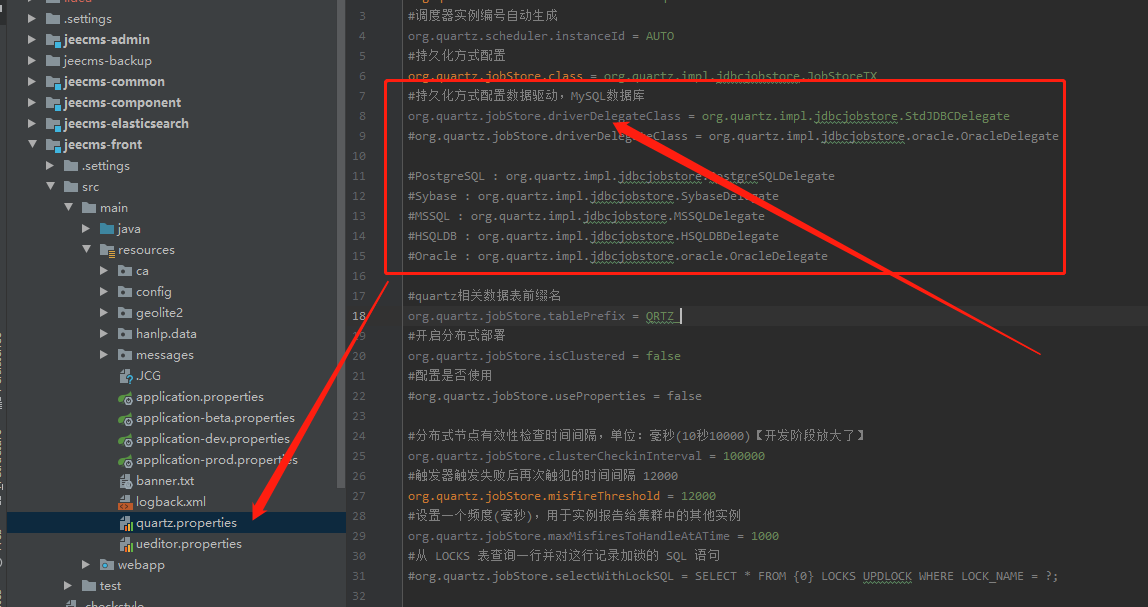Image resolution: width=1148 pixels, height=607 pixels.
Task: Select the jeecms-backup folder name
Action: pyautogui.click(x=108, y=61)
